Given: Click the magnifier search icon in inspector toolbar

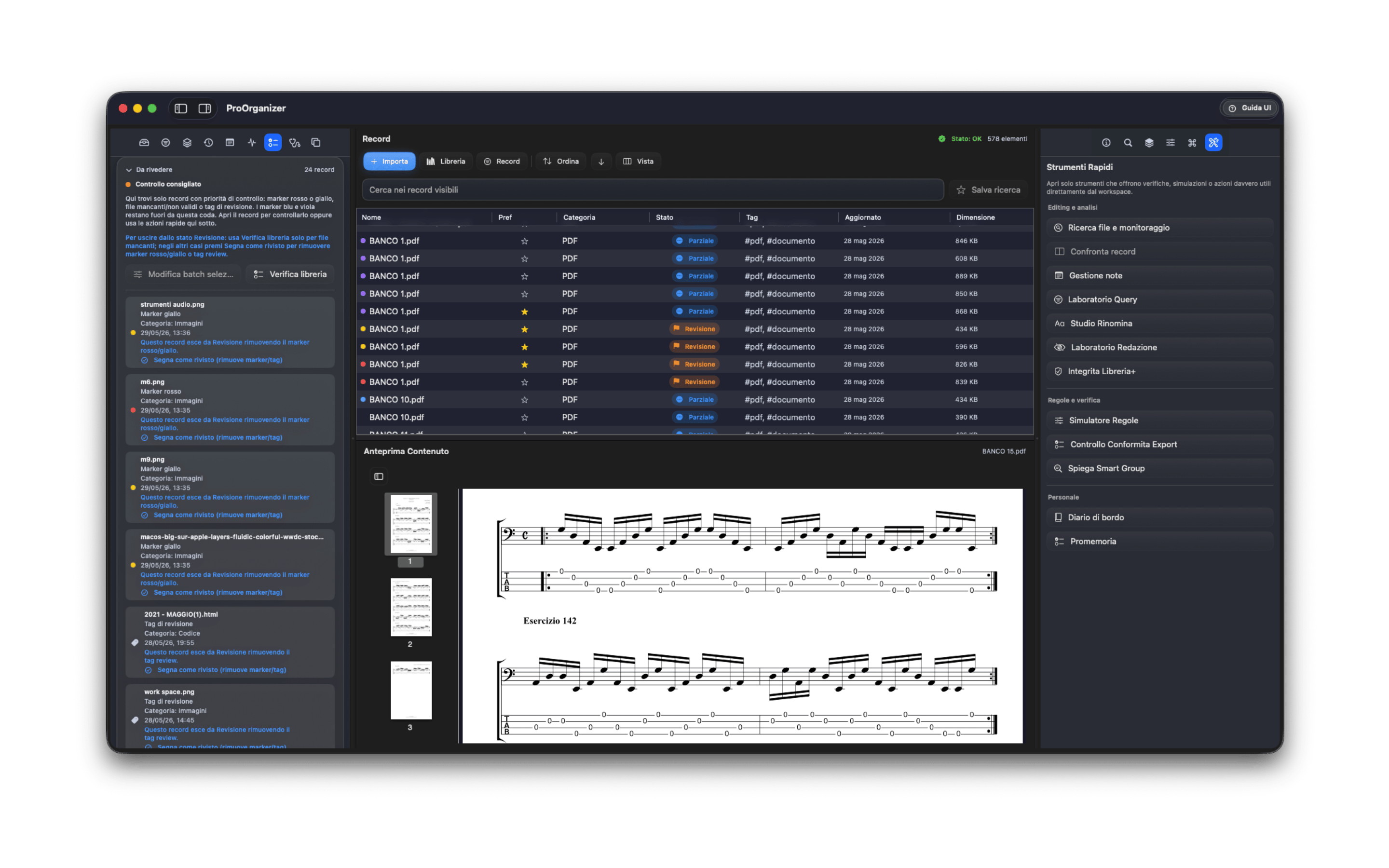Looking at the screenshot, I should 1127,142.
